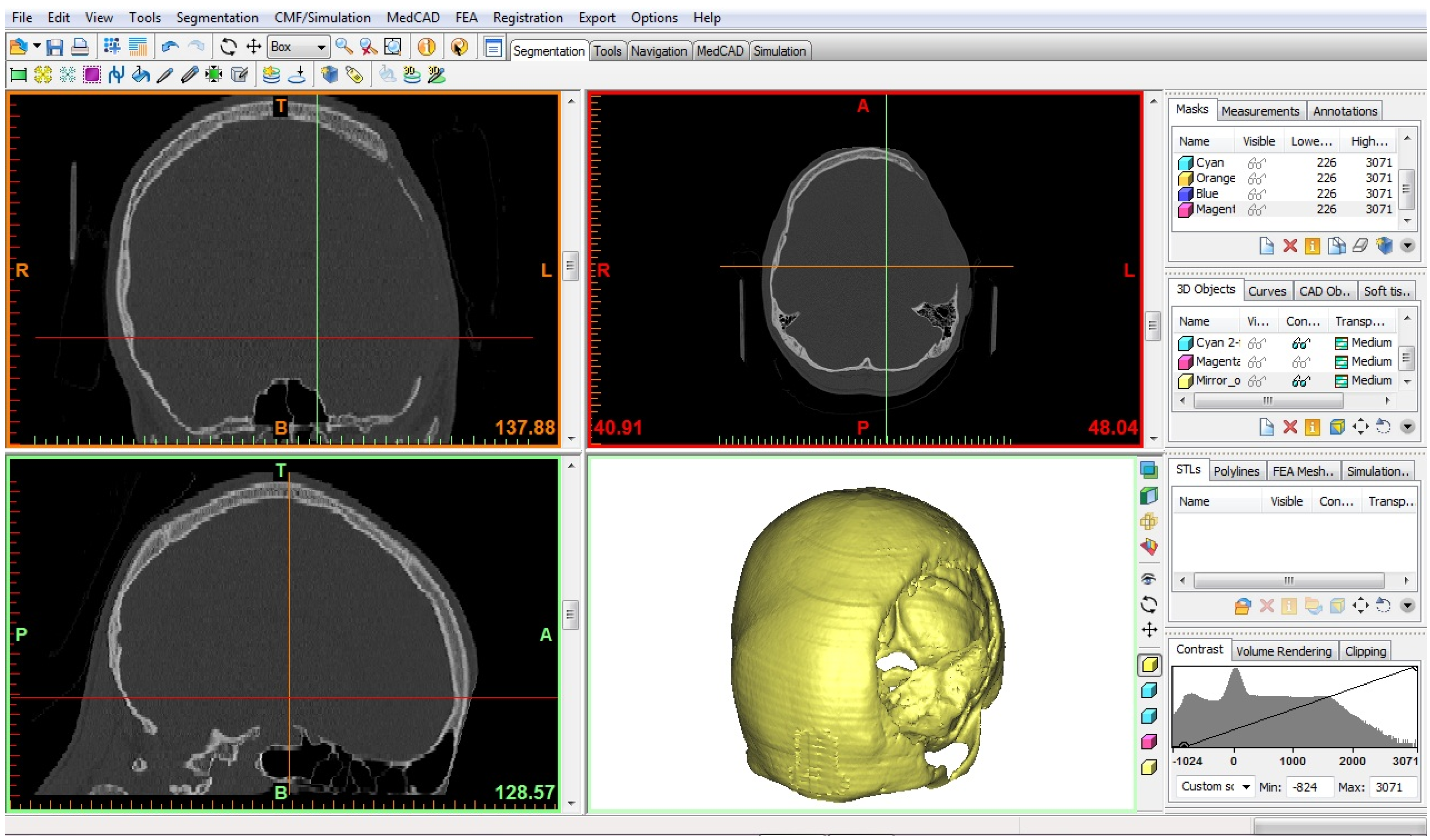This screenshot has width=1430, height=840.
Task: Click the magenta swatch beside 3D view
Action: point(1149,742)
